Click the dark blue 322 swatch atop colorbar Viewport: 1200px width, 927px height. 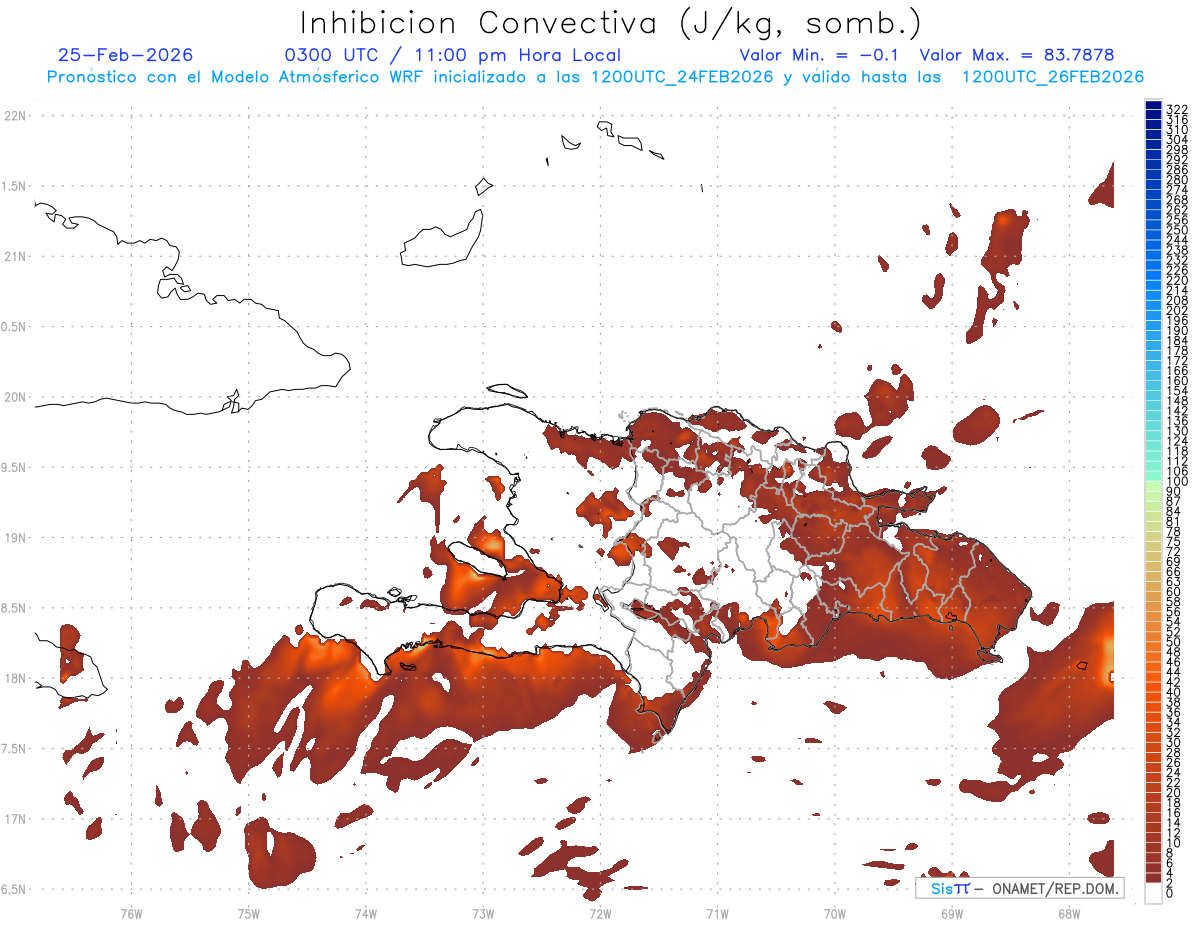[x=1153, y=105]
